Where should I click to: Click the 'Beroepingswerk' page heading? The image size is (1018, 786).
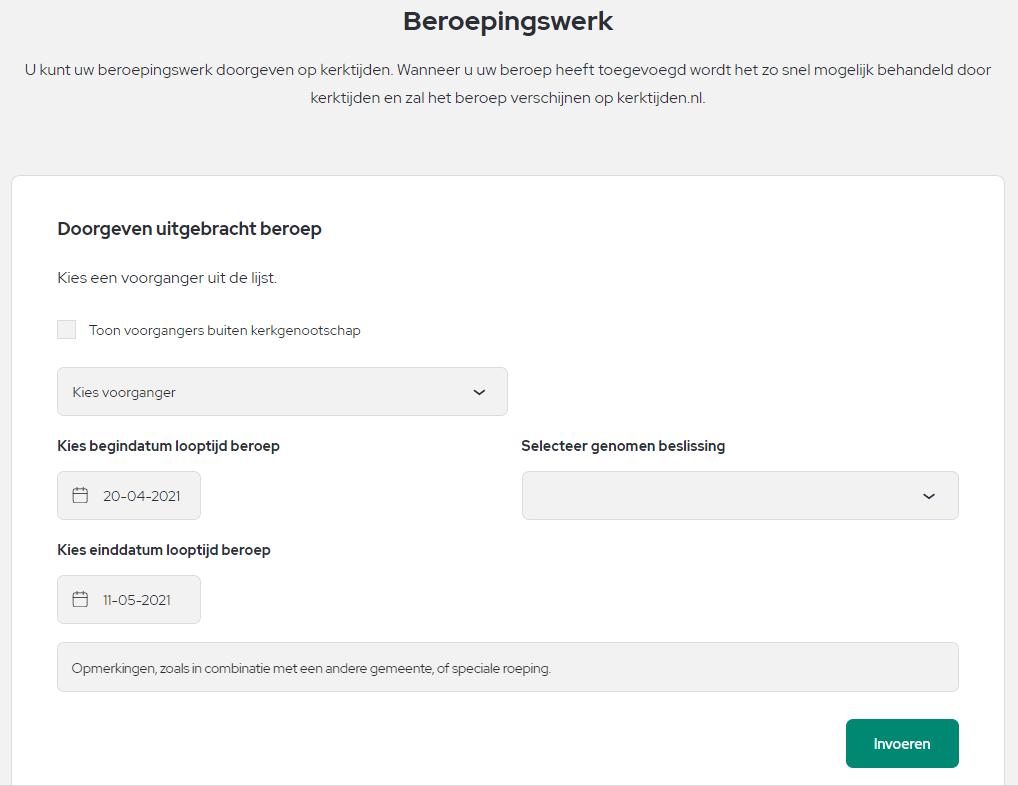tap(508, 21)
